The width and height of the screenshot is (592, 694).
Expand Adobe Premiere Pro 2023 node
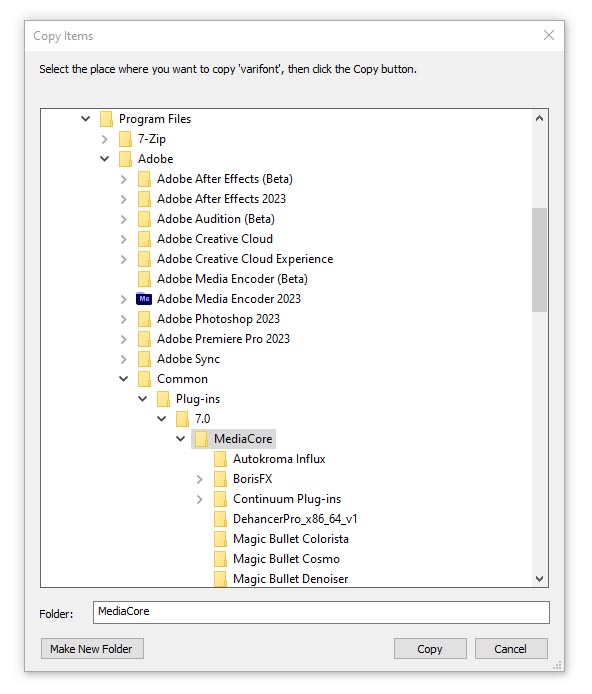[123, 339]
